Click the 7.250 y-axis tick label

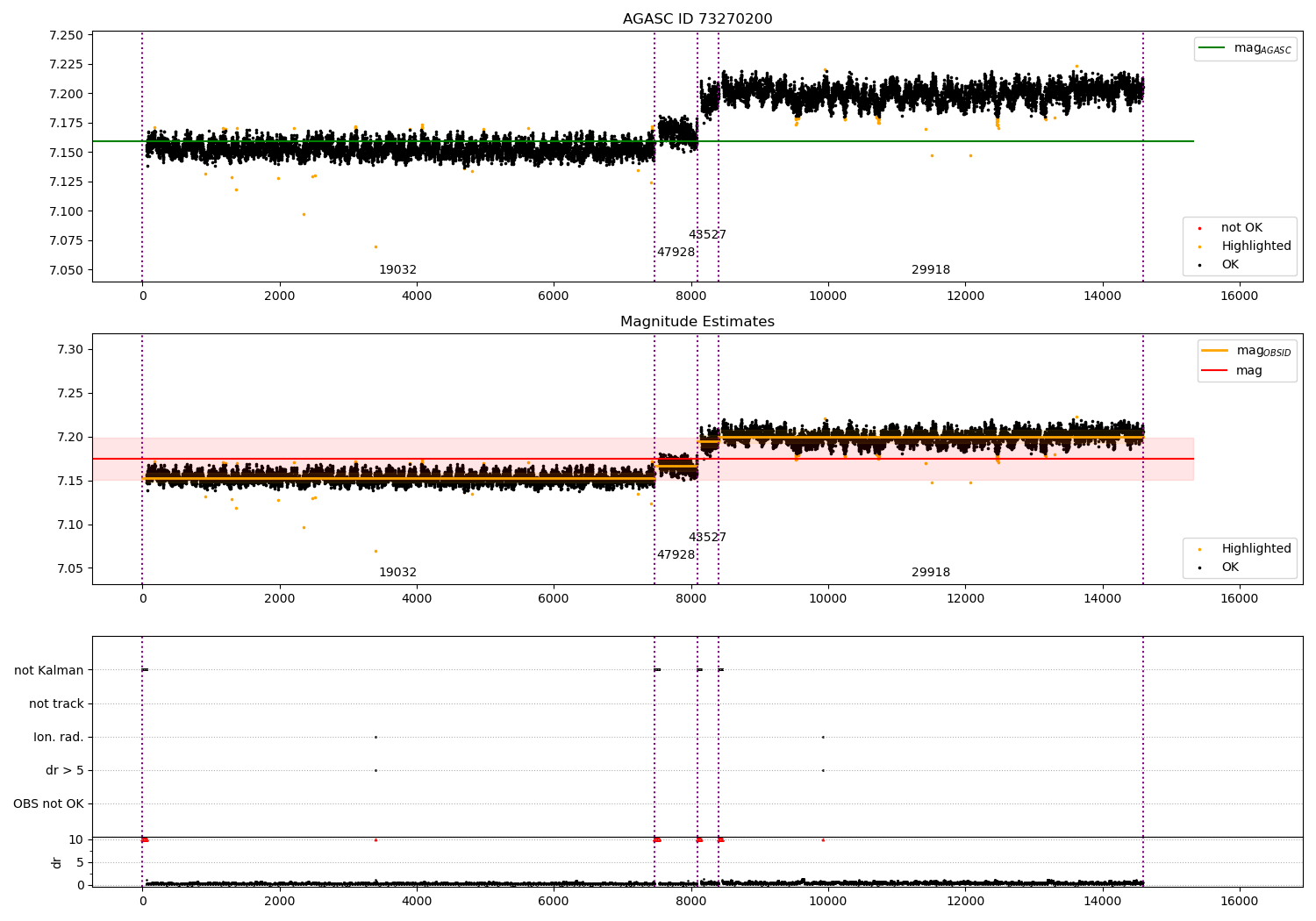pos(67,35)
